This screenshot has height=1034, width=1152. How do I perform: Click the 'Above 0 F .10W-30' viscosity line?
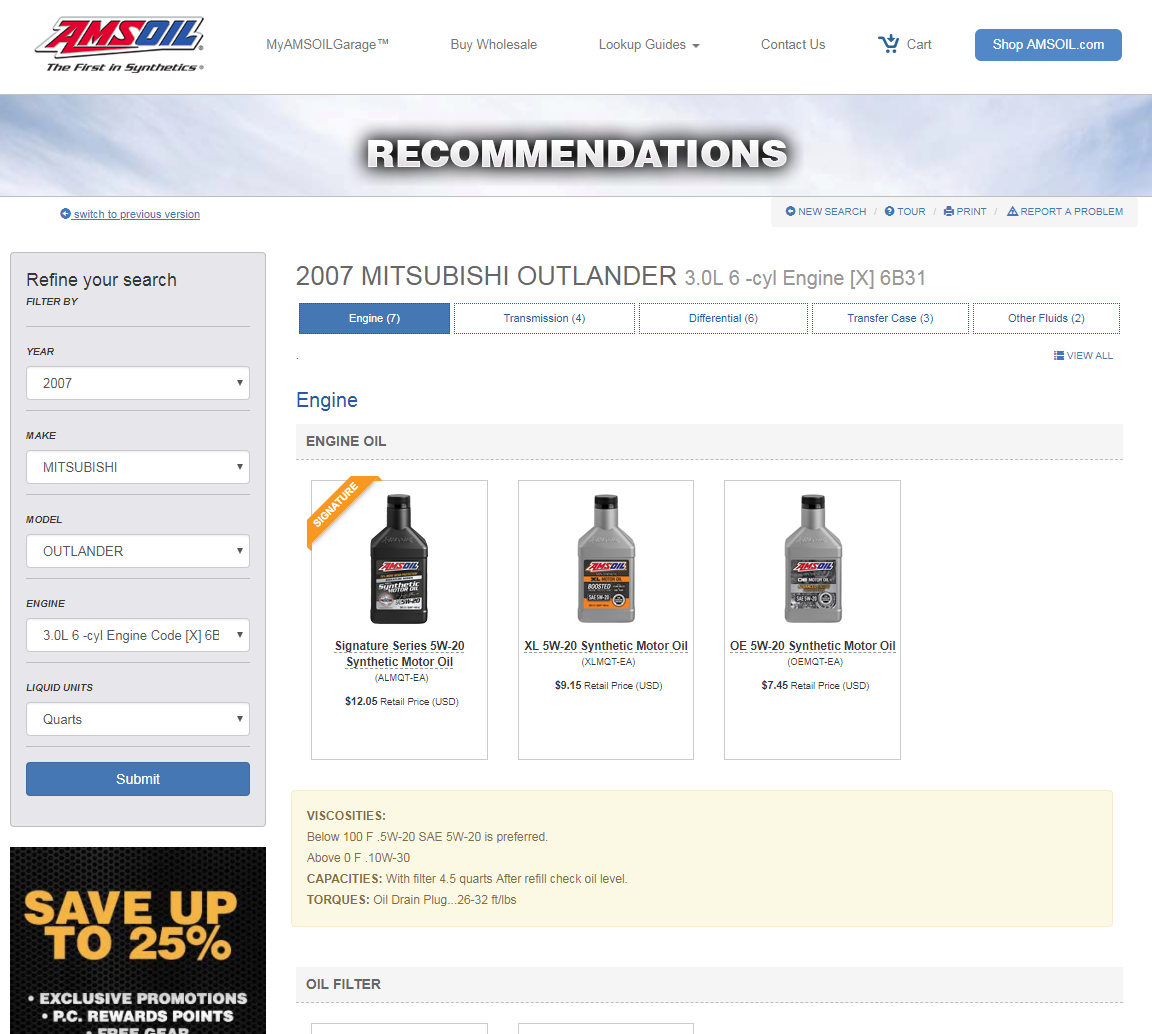[359, 858]
